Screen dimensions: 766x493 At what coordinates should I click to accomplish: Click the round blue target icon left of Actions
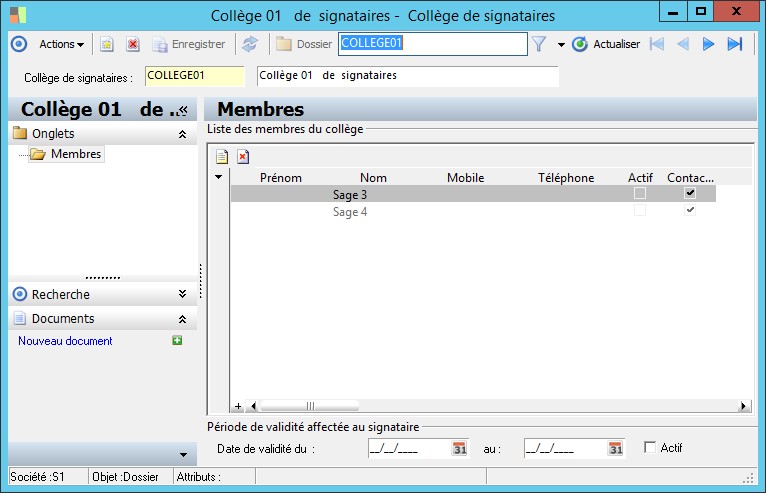tap(19, 44)
